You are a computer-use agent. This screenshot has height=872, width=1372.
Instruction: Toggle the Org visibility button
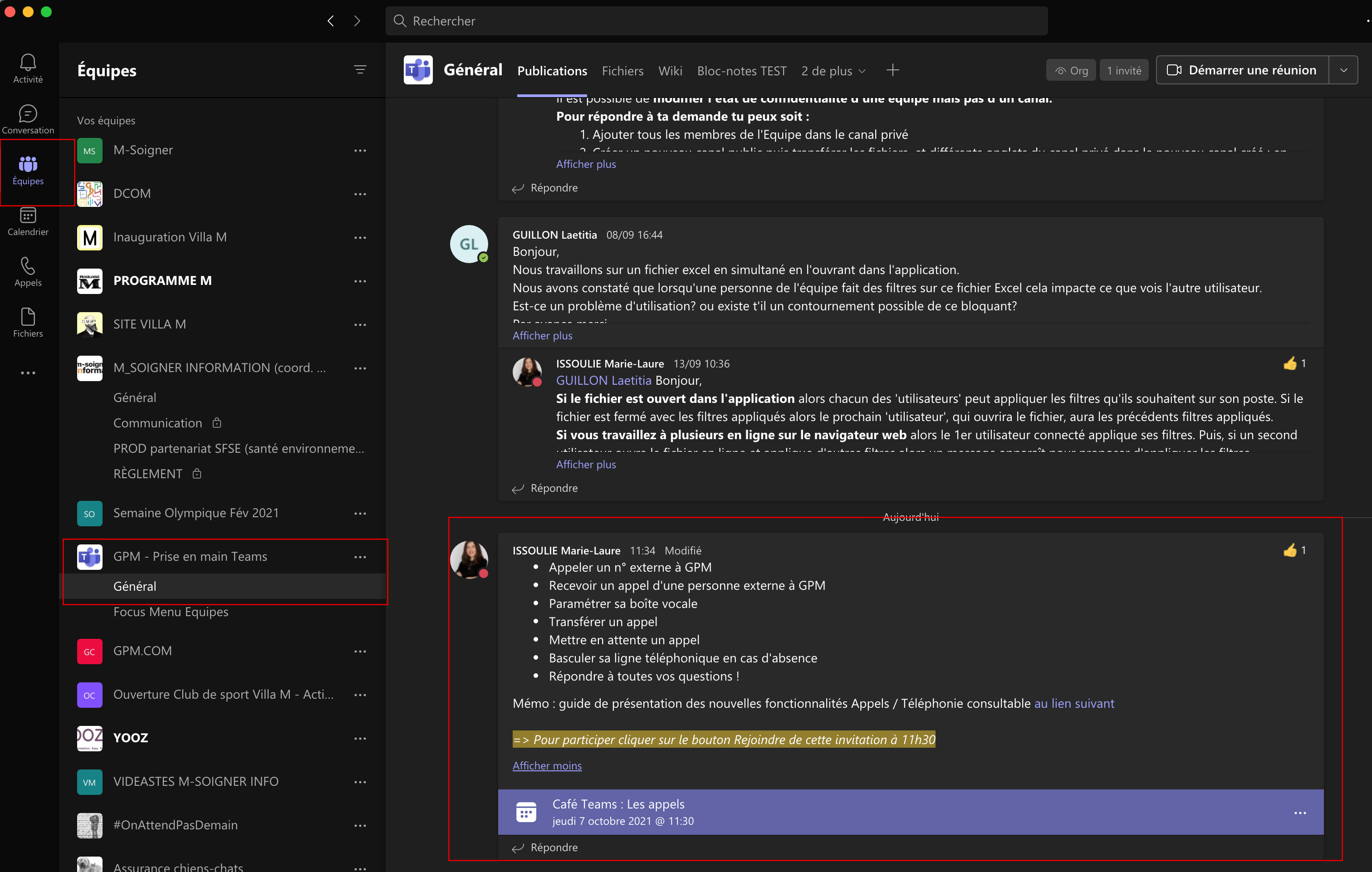click(x=1071, y=70)
